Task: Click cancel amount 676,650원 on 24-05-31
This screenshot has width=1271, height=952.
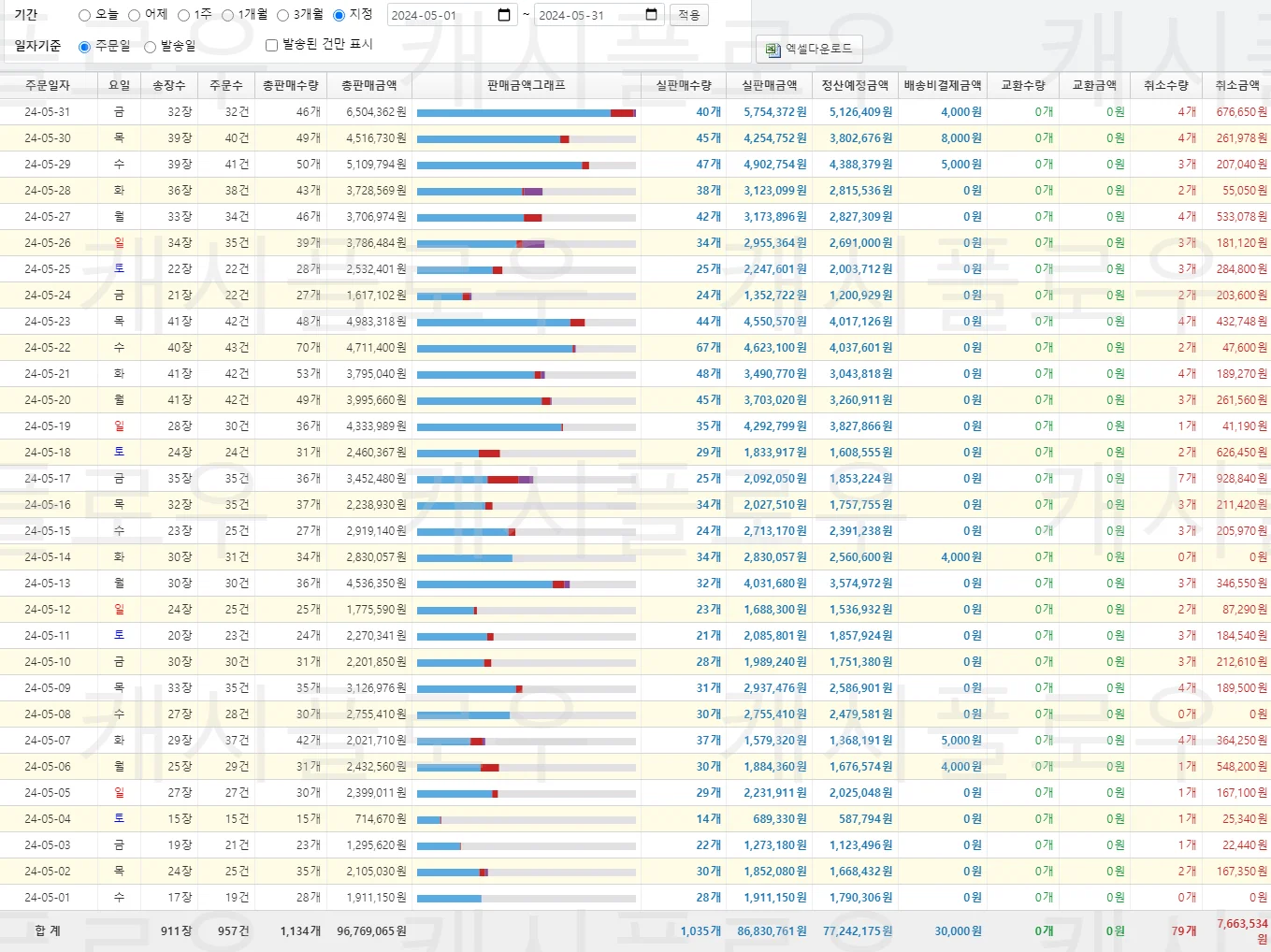Action: [x=1242, y=112]
